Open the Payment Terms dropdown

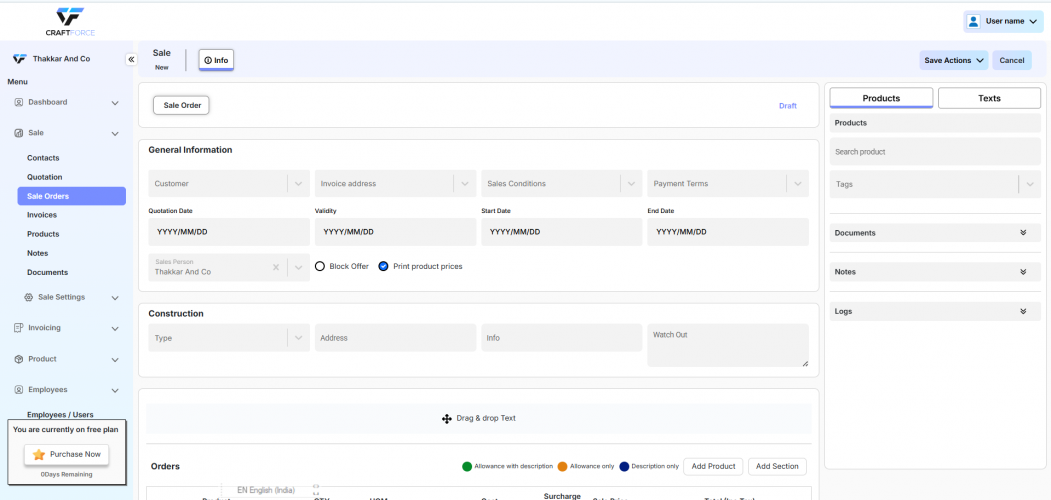click(797, 184)
